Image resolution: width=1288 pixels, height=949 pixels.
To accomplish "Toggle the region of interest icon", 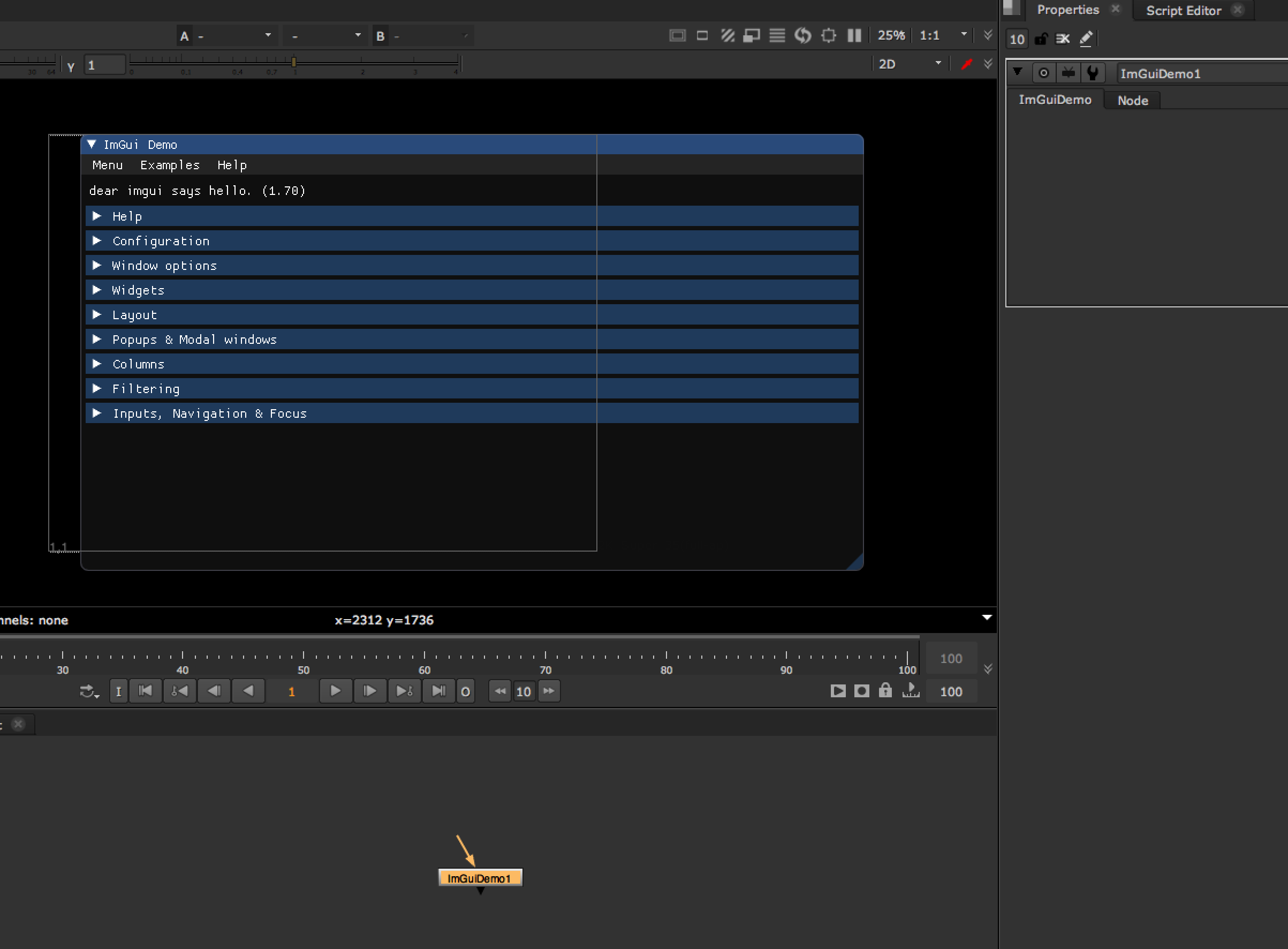I will point(828,36).
